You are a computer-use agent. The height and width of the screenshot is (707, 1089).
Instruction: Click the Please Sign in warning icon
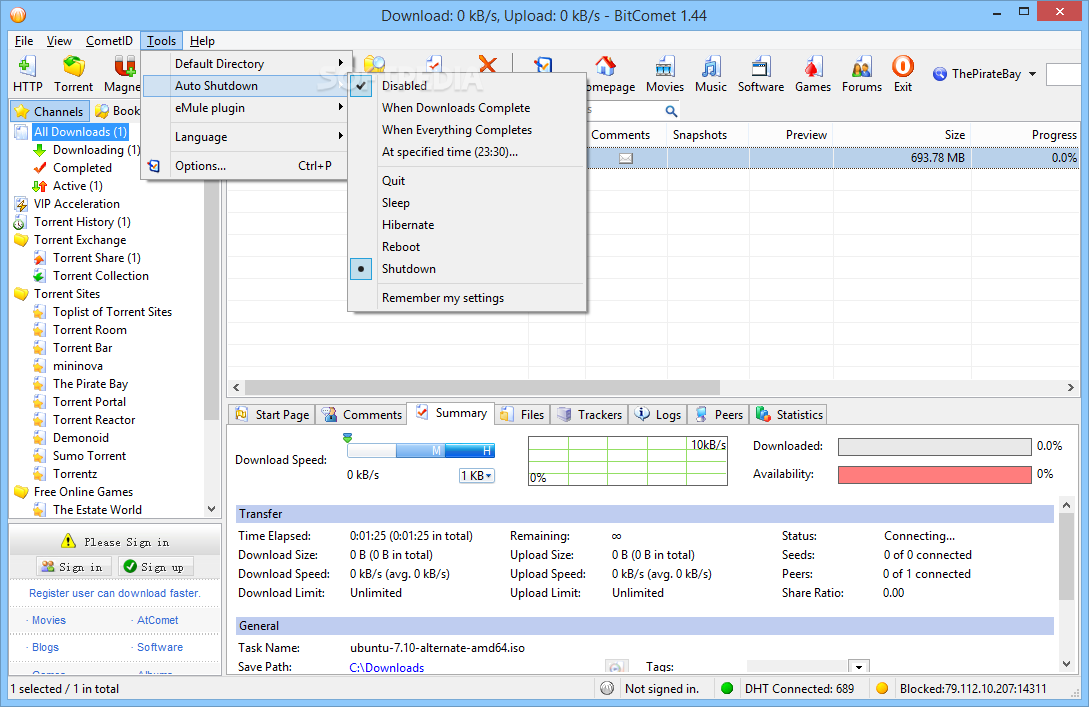tap(67, 541)
